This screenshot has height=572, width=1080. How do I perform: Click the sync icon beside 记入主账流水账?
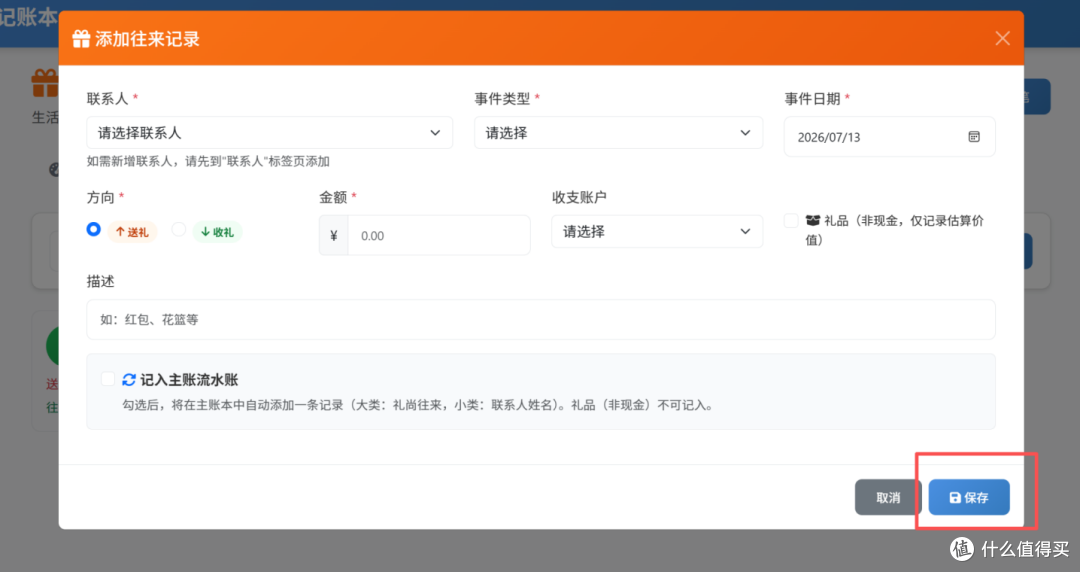[x=129, y=380]
